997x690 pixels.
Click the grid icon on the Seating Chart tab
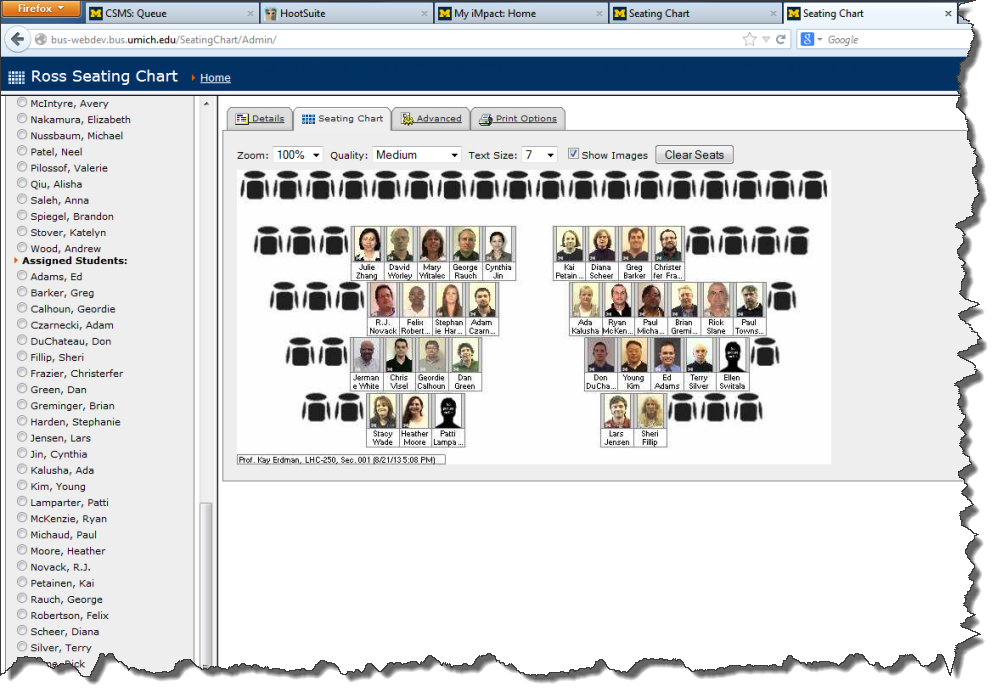310,117
